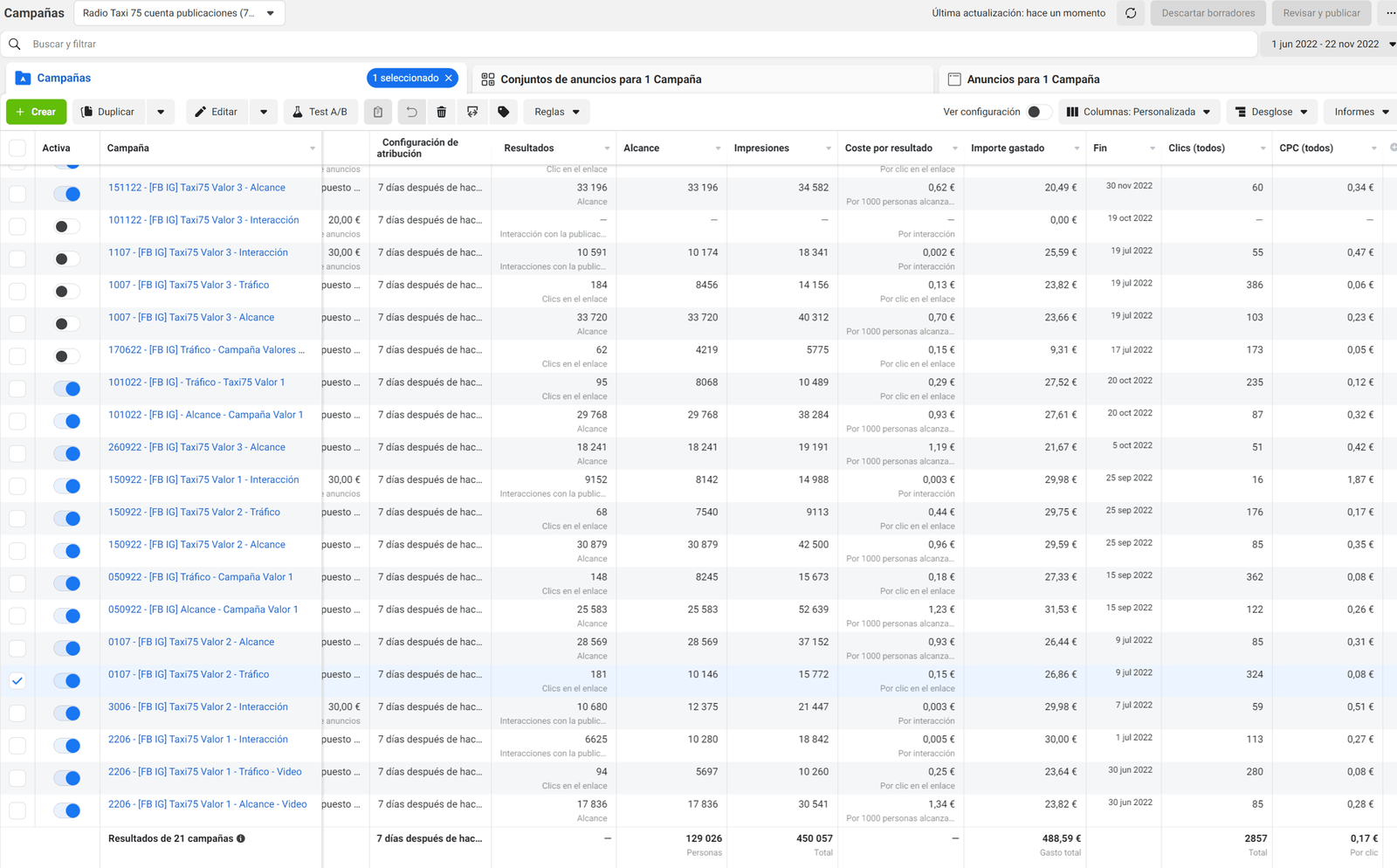Screen dimensions: 1397x868
Task: Uncheck the 0107 Valor 2 Tráfico checkbox
Action: 17,680
